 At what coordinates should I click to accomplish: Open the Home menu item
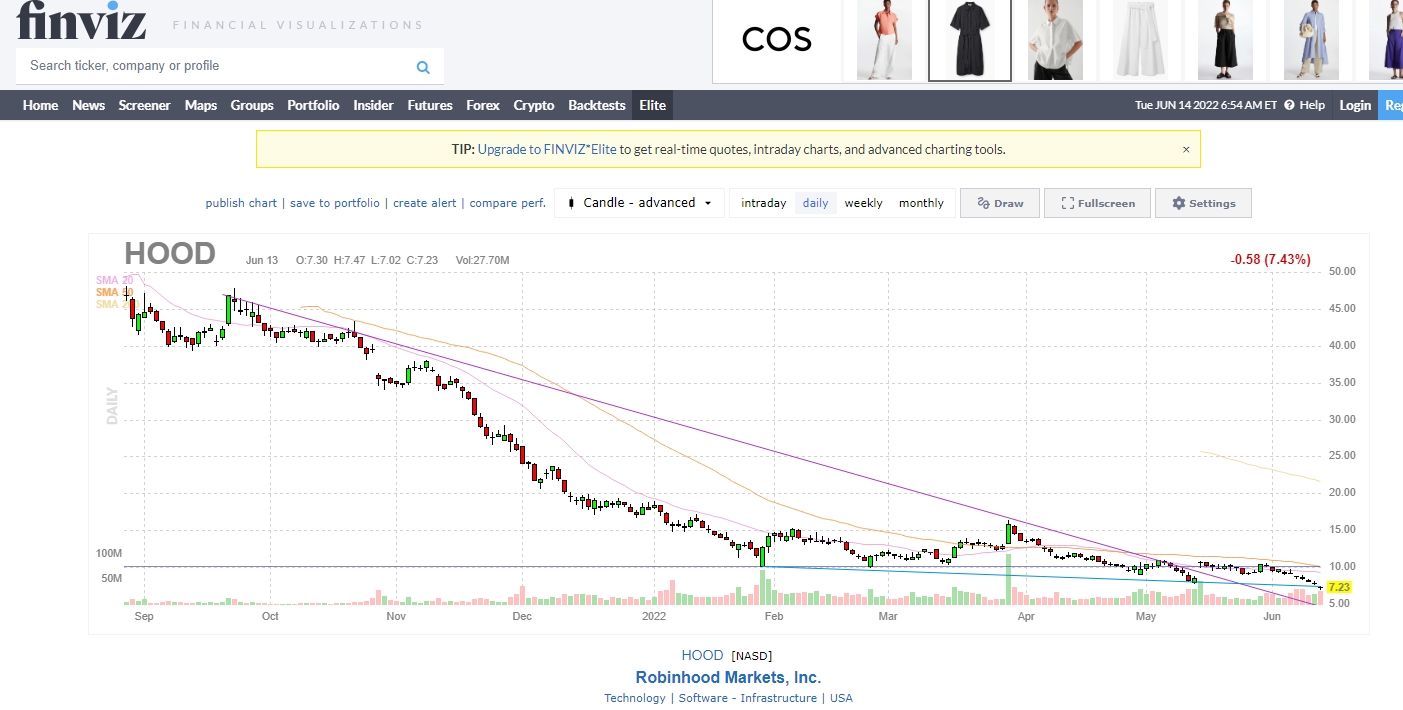point(40,105)
